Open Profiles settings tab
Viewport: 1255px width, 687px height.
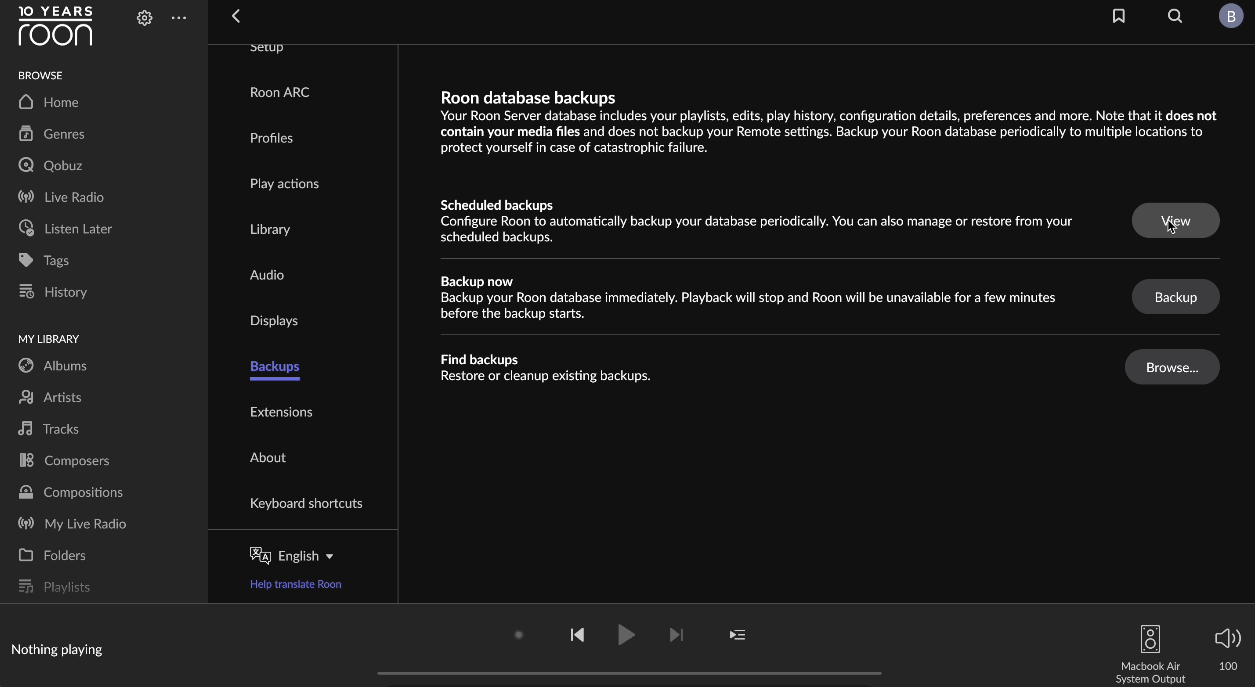click(x=271, y=138)
